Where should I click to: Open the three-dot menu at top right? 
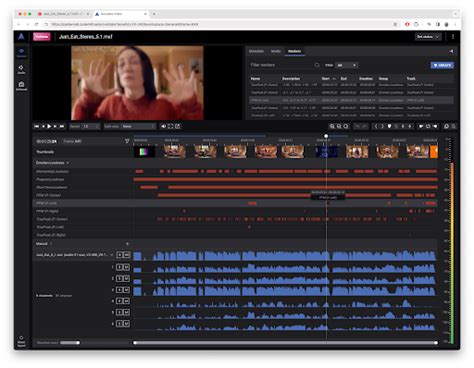click(x=453, y=37)
